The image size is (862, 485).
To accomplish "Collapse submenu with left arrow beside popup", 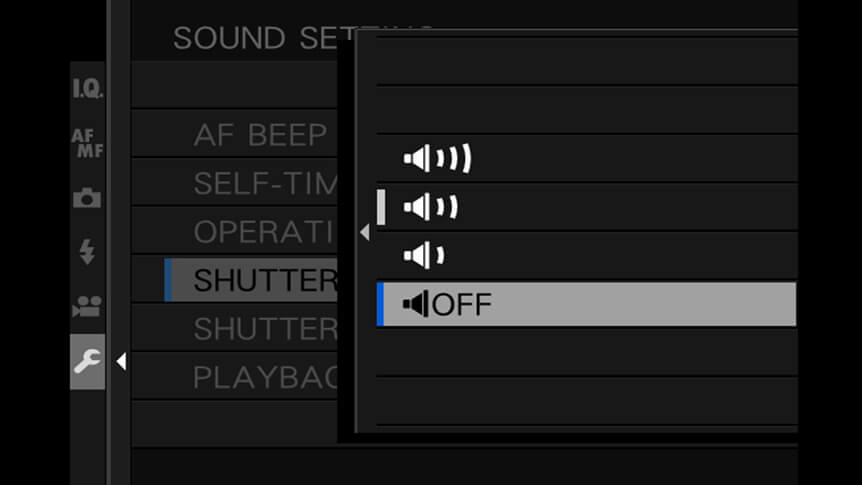I will pyautogui.click(x=364, y=233).
